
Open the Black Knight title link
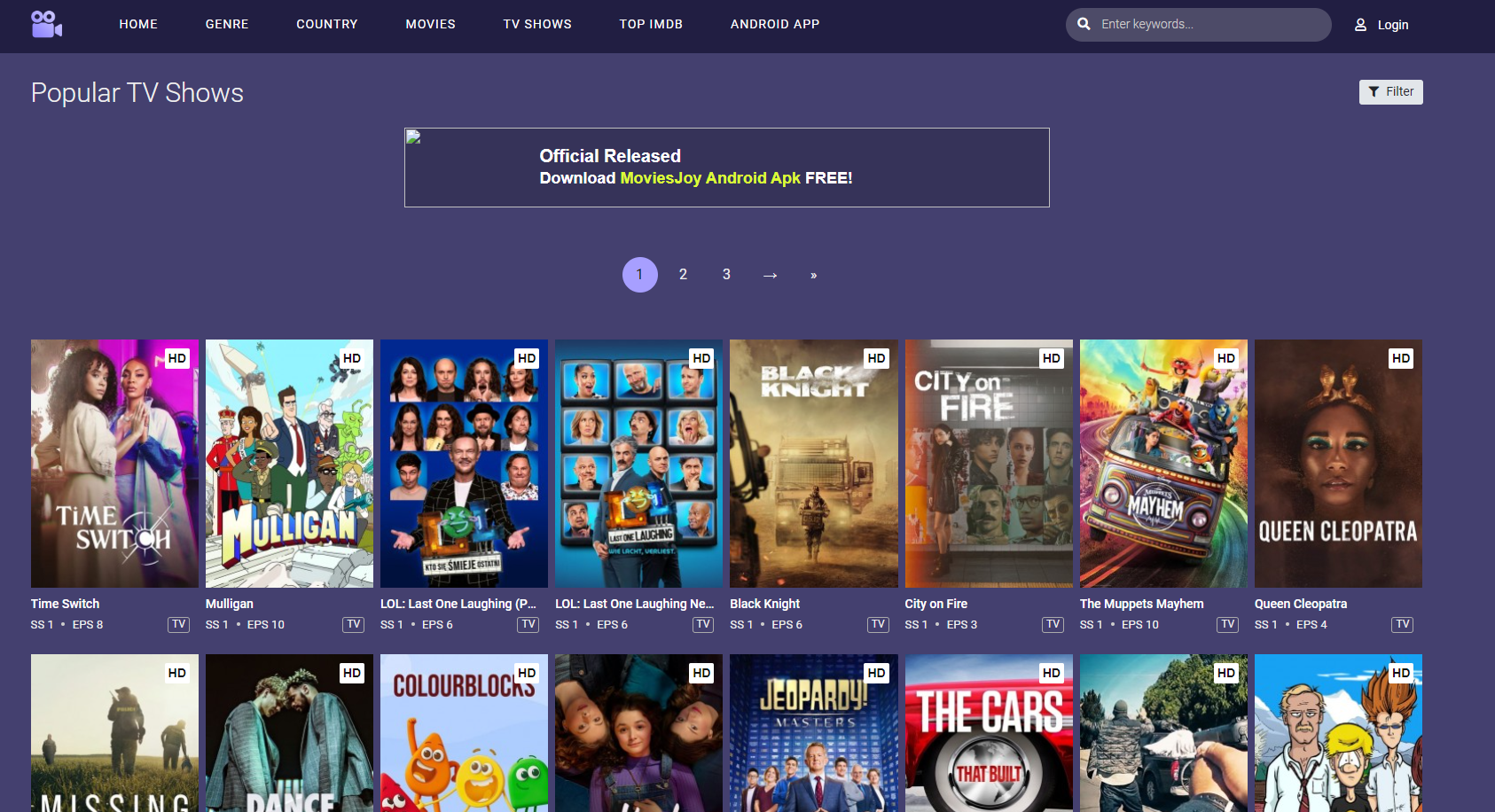(x=763, y=604)
